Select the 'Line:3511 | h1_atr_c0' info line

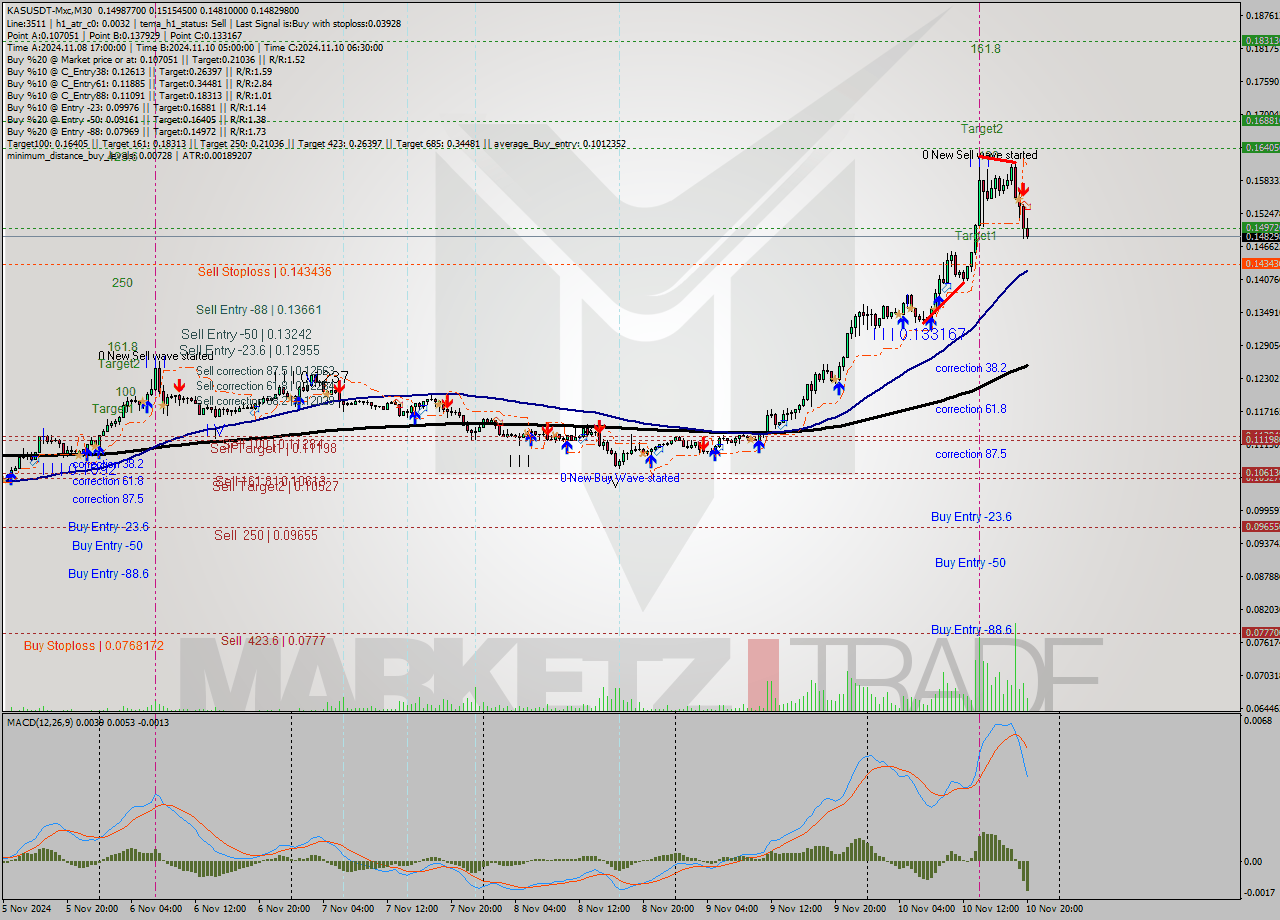tap(205, 22)
